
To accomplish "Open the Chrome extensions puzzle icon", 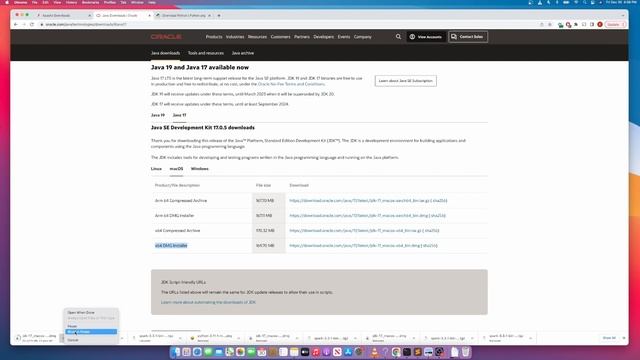I will [576, 24].
